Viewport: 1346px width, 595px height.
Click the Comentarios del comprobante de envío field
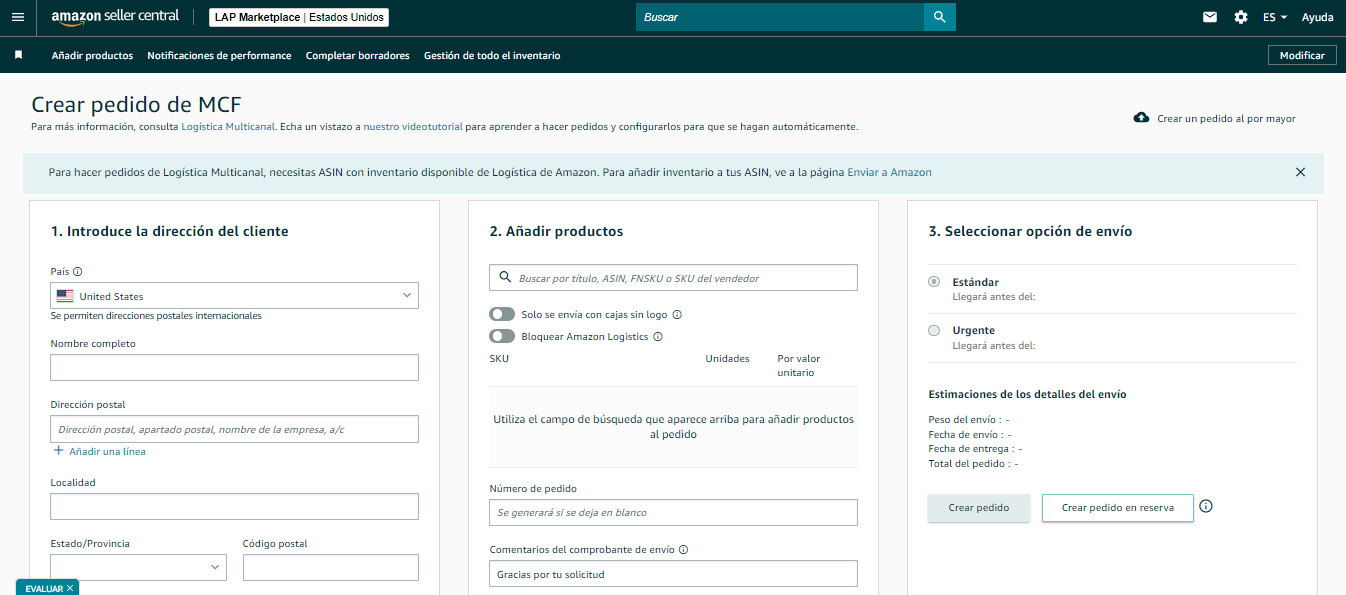pyautogui.click(x=673, y=573)
